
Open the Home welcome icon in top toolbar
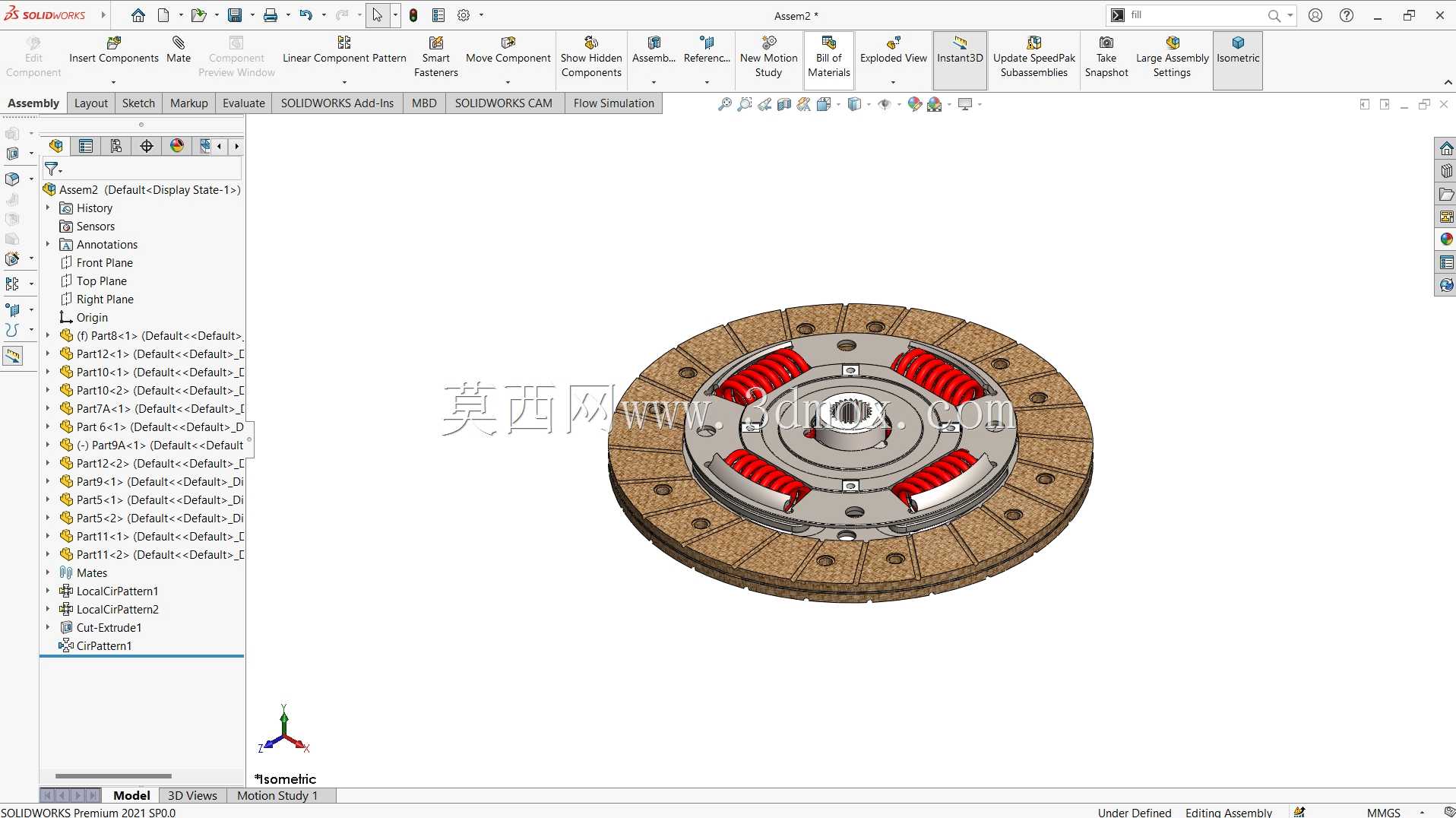138,15
